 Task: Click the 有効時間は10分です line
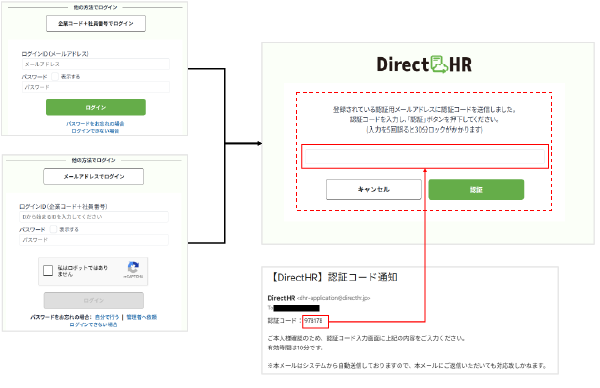295,348
